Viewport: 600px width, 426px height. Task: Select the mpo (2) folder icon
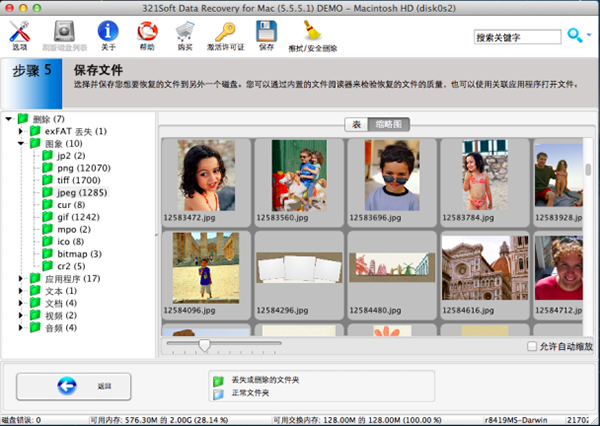pyautogui.click(x=47, y=229)
